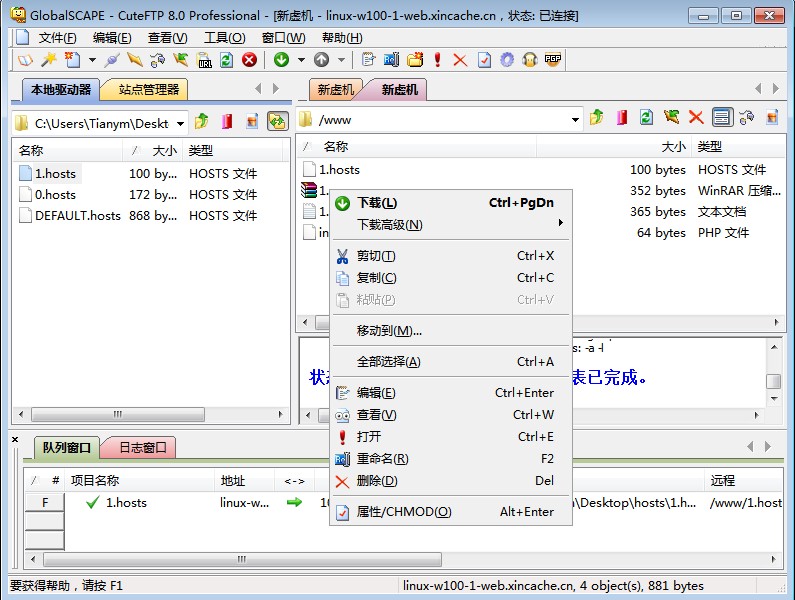Click the remote pane Refresh icon
795x600 pixels.
tap(646, 118)
